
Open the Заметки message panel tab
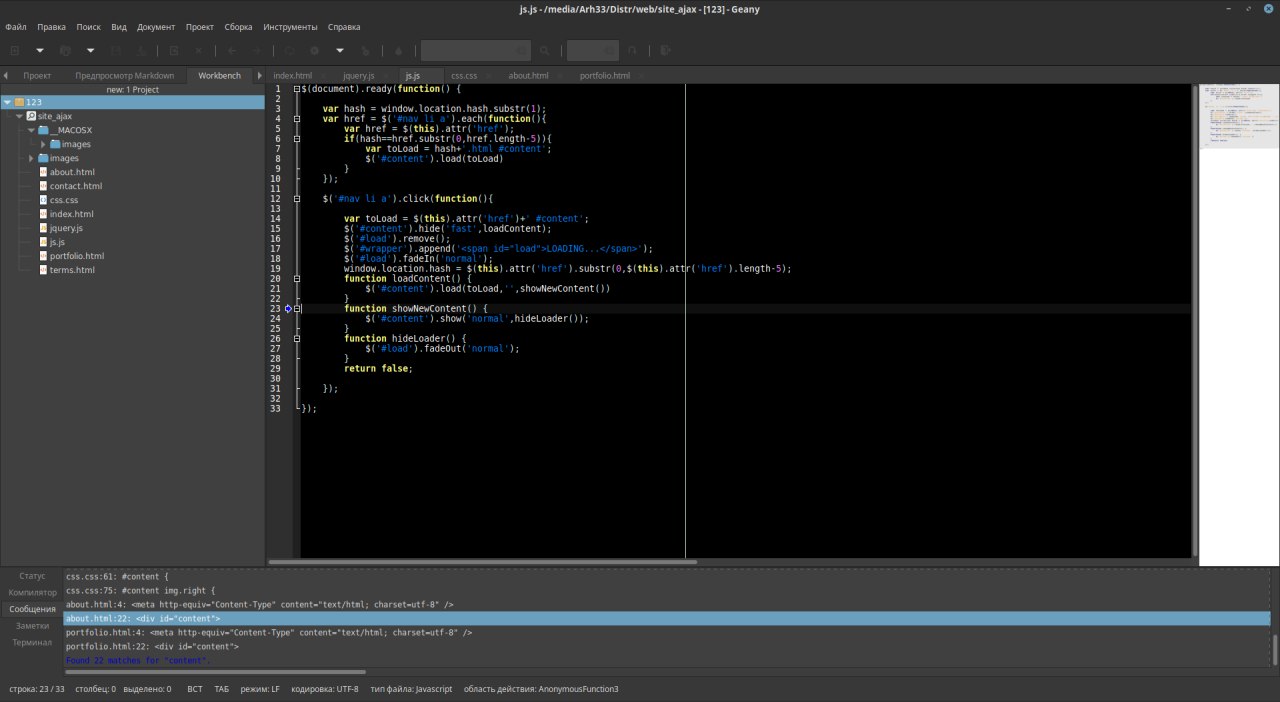coord(32,625)
